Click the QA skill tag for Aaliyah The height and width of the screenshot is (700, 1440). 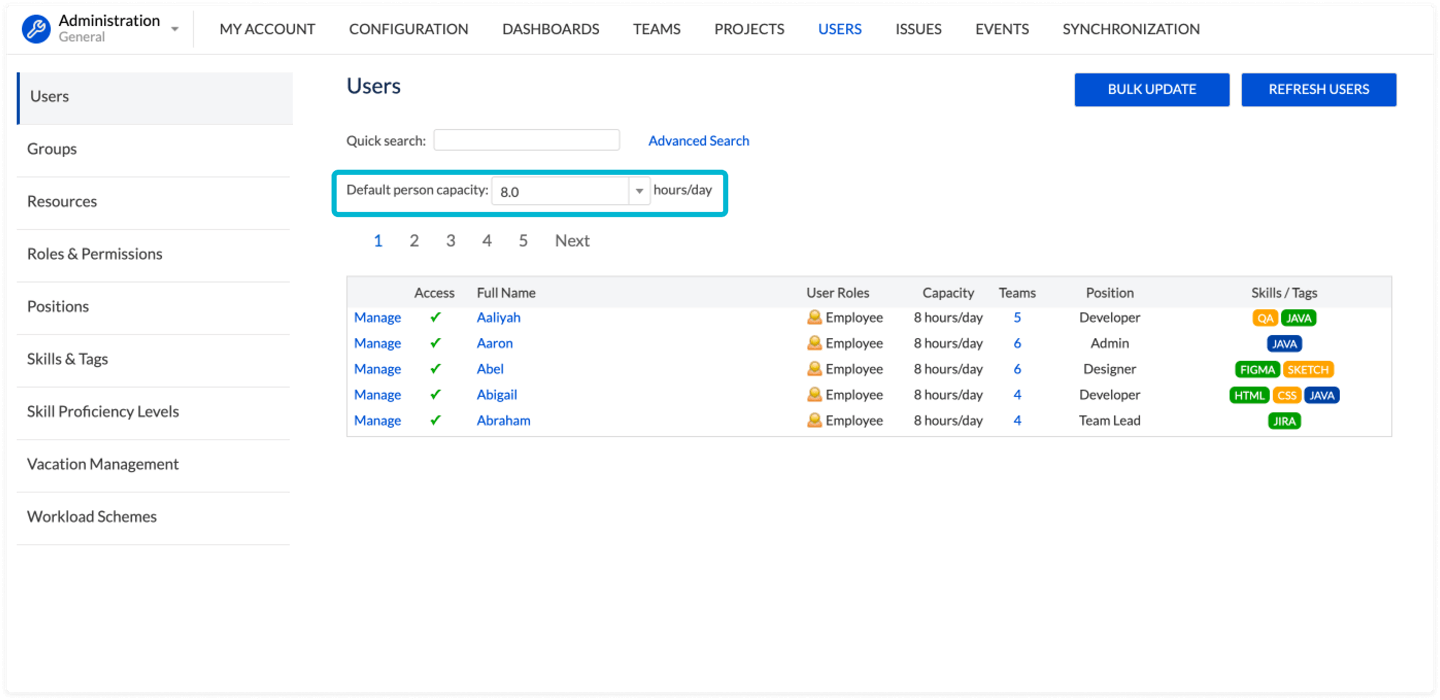(1265, 318)
